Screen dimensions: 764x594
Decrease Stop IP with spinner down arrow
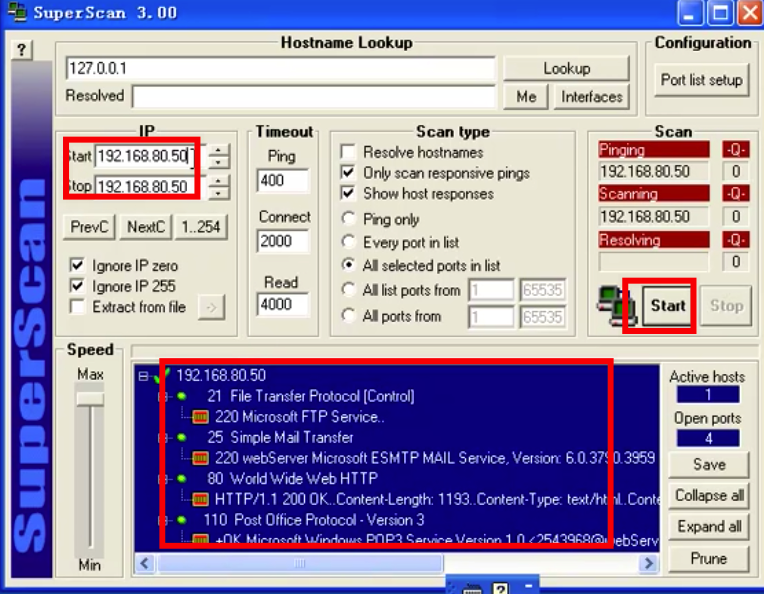[x=218, y=193]
